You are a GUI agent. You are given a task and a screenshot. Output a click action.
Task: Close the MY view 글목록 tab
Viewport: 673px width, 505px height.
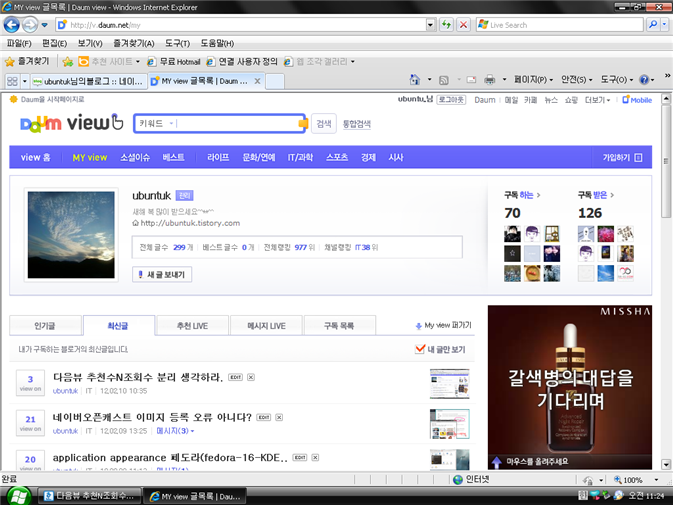click(x=257, y=81)
